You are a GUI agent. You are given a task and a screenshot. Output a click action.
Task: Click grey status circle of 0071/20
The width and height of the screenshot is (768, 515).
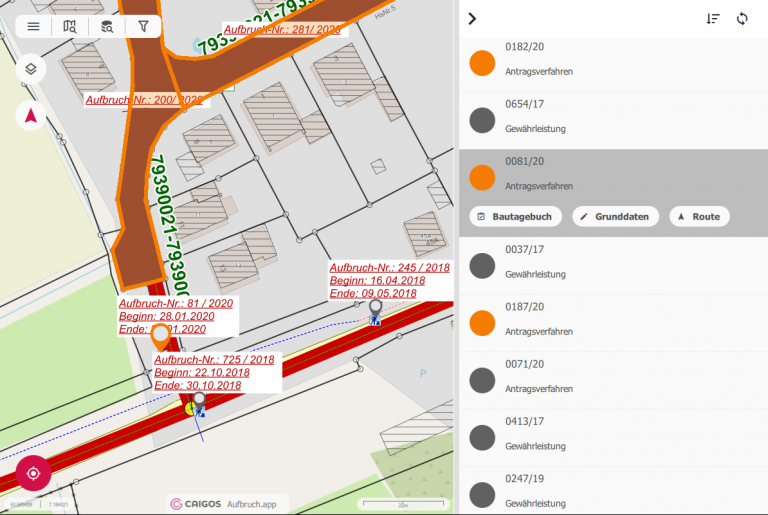point(482,380)
